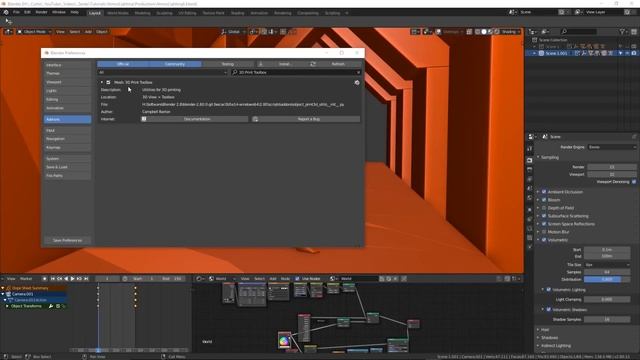The width and height of the screenshot is (640, 360).
Task: Select solid viewport shading mode icon
Action: tap(484, 31)
